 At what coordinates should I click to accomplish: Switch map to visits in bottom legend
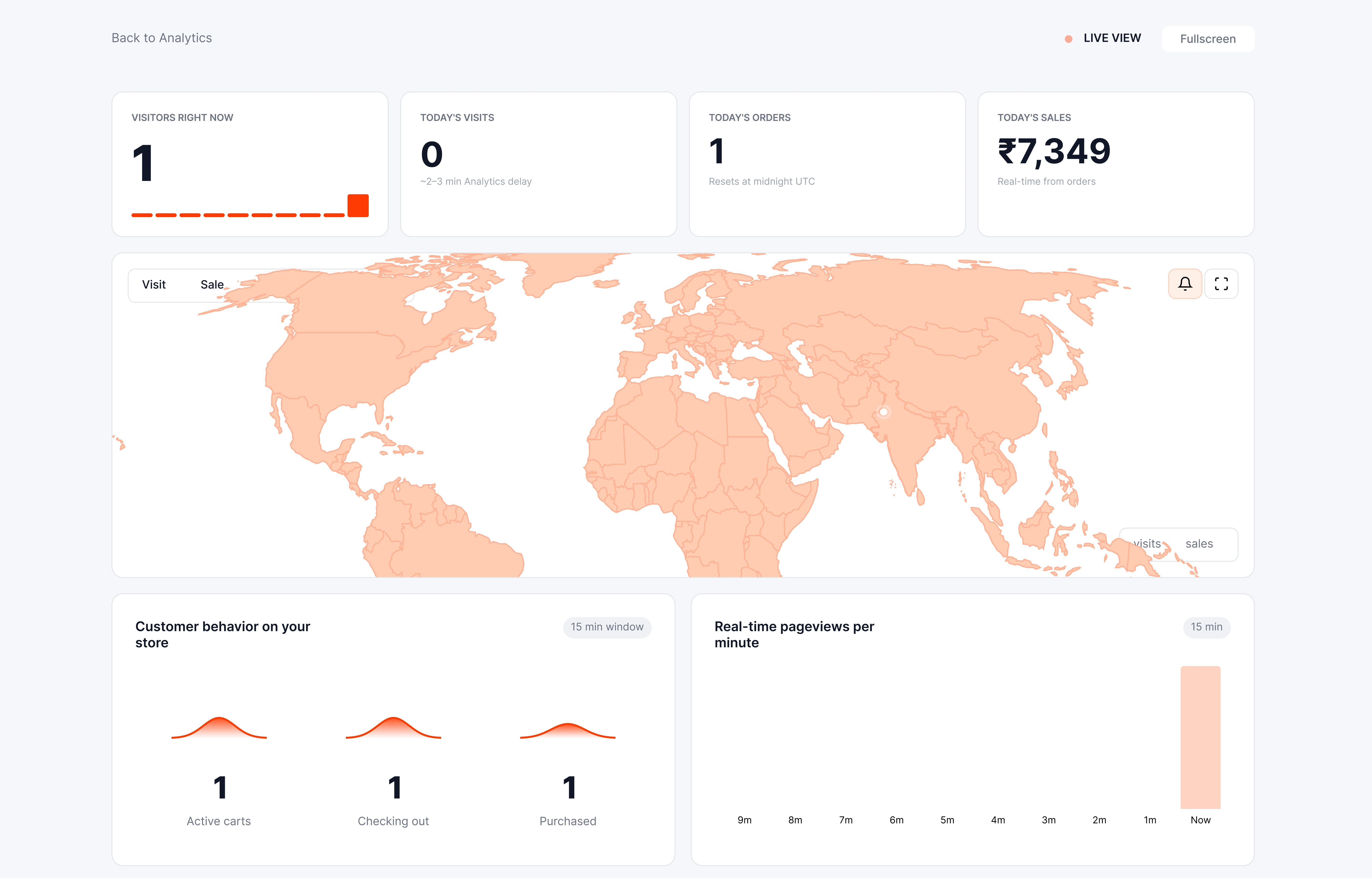(x=1147, y=544)
